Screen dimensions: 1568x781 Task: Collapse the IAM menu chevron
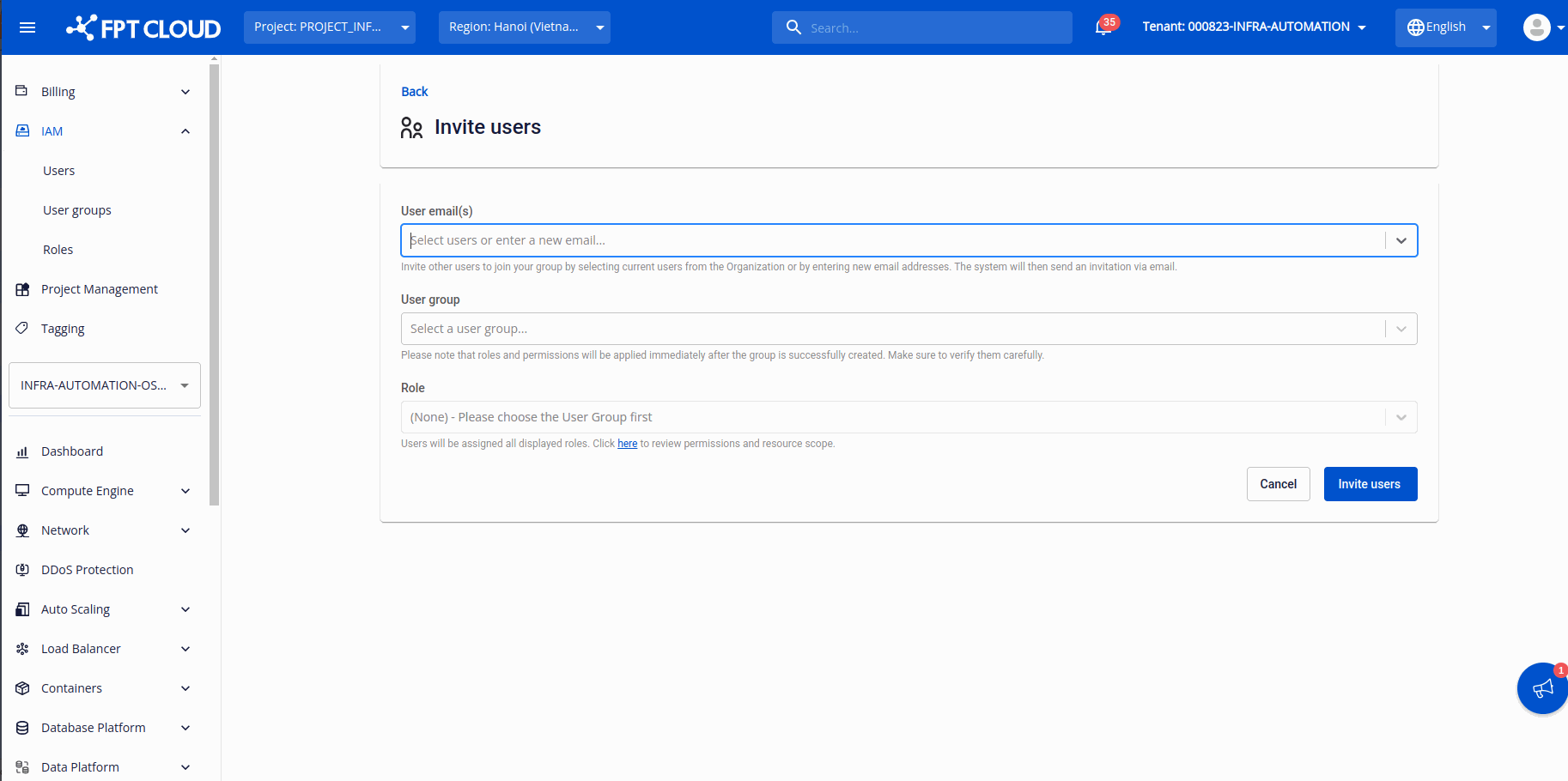click(x=185, y=131)
